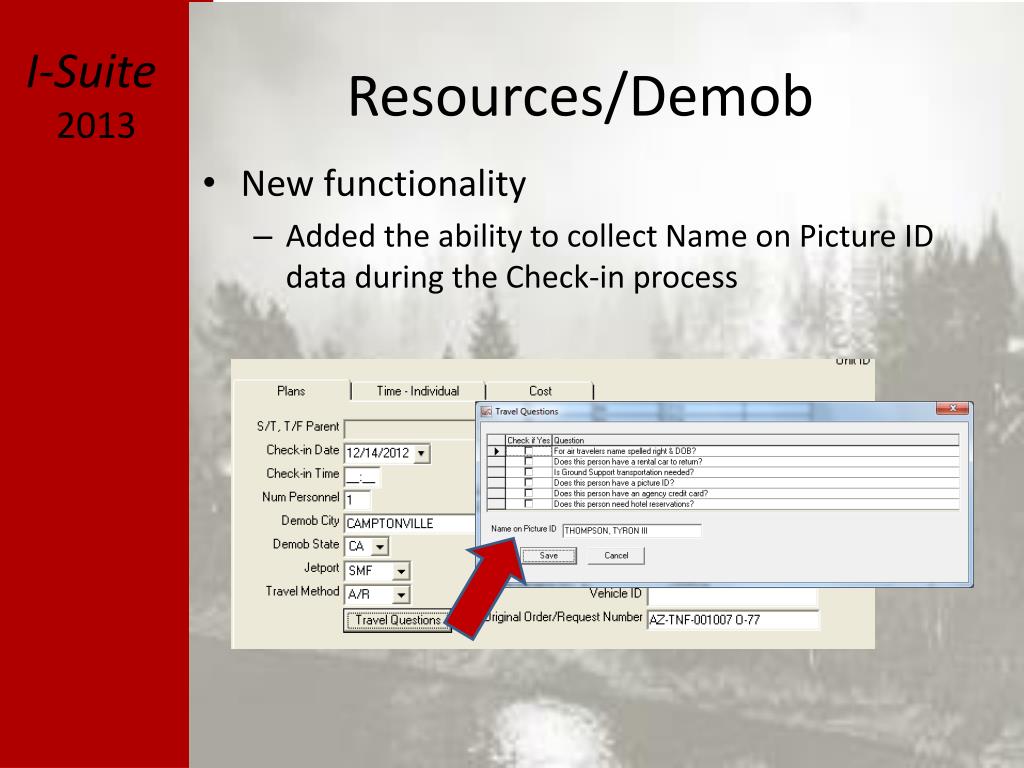The width and height of the screenshot is (1024, 768).
Task: Switch to the Time - Individual tab
Action: pyautogui.click(x=418, y=391)
